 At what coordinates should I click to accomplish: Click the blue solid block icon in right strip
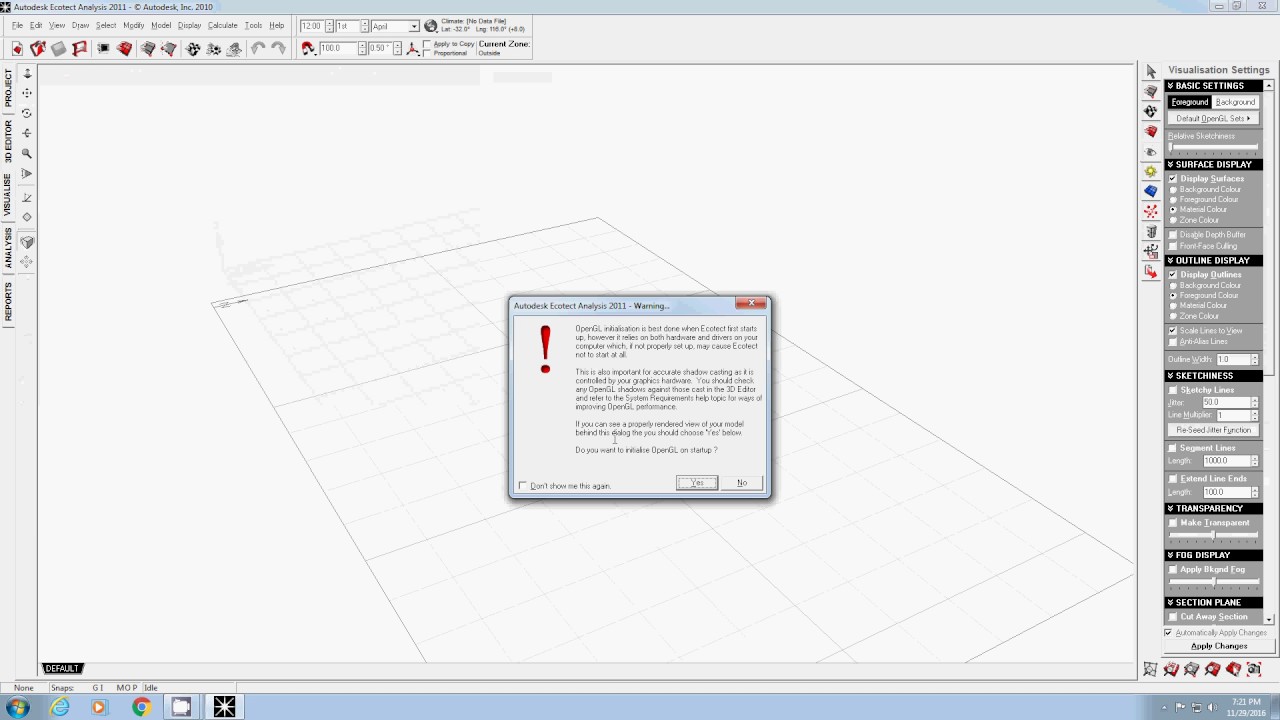[x=1151, y=191]
